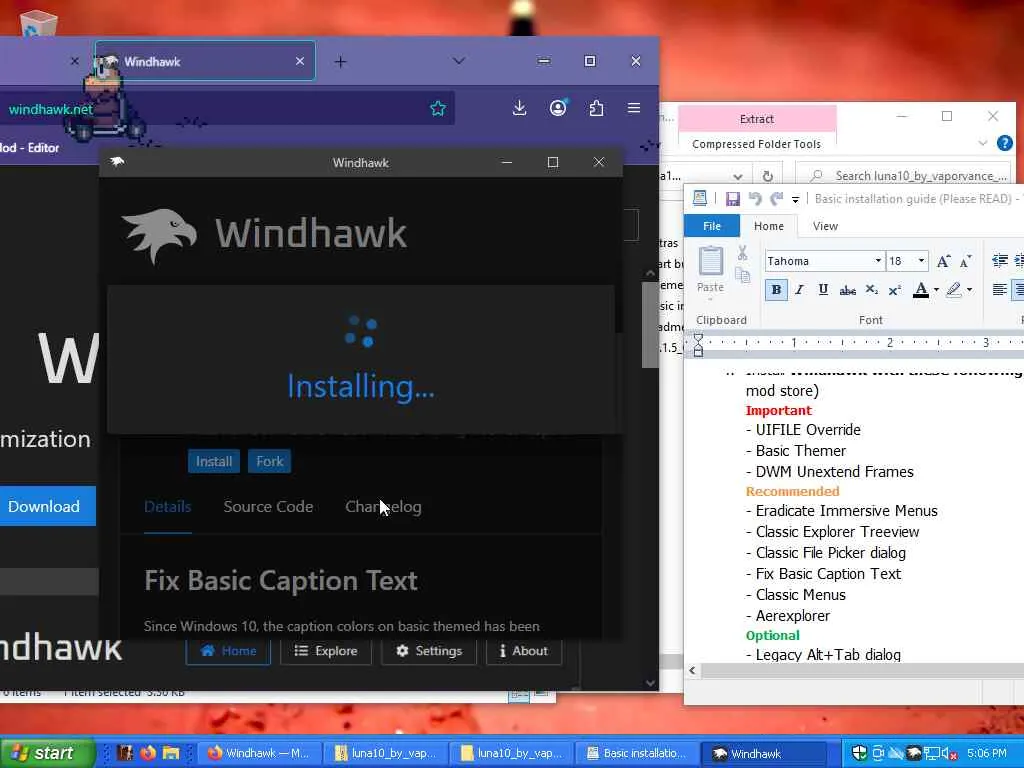Open the highlight color dropdown arrow
The width and height of the screenshot is (1024, 768).
pos(969,290)
